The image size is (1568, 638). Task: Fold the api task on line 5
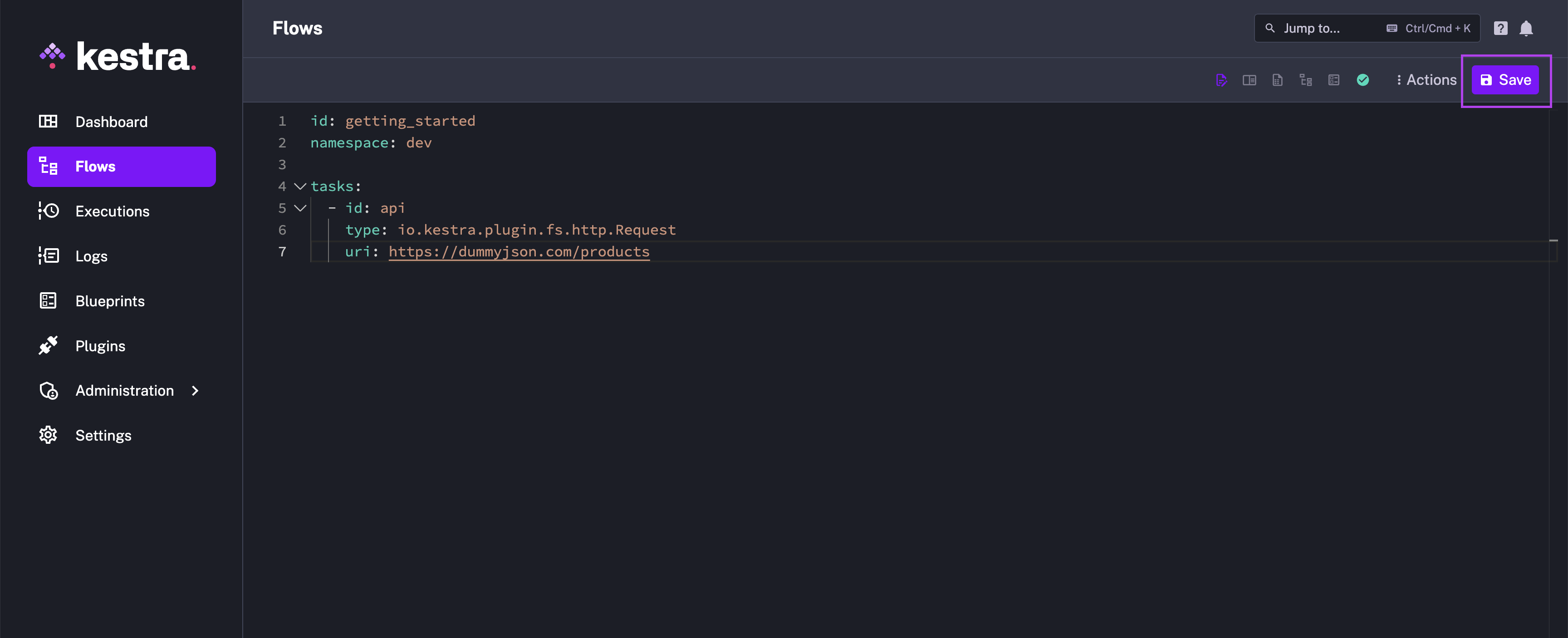coord(300,208)
